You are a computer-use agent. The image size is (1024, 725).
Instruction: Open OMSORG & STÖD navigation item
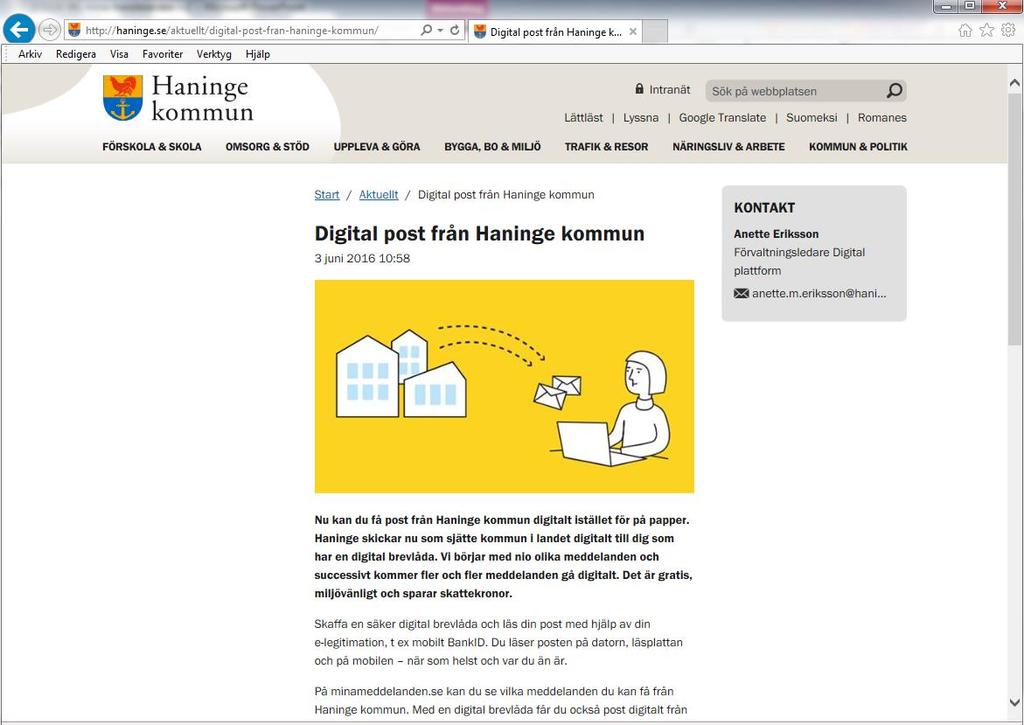click(267, 147)
